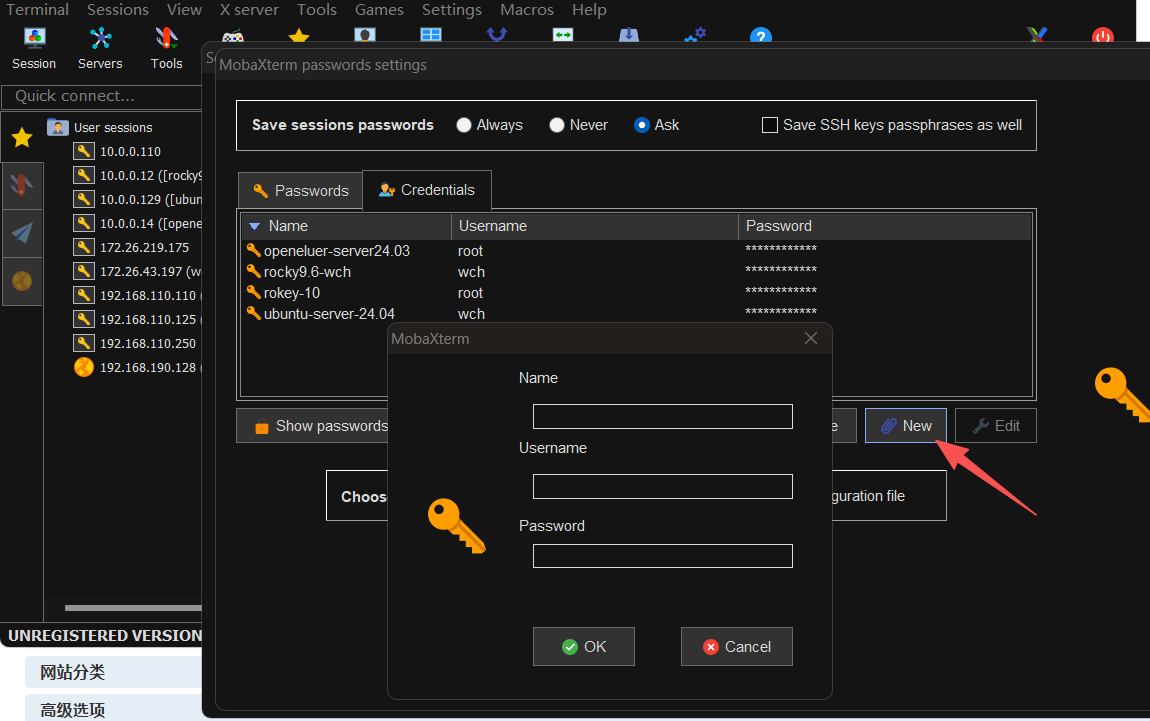Image resolution: width=1150 pixels, height=721 pixels.
Task: Click the Split windows toolbar icon
Action: coord(431,35)
